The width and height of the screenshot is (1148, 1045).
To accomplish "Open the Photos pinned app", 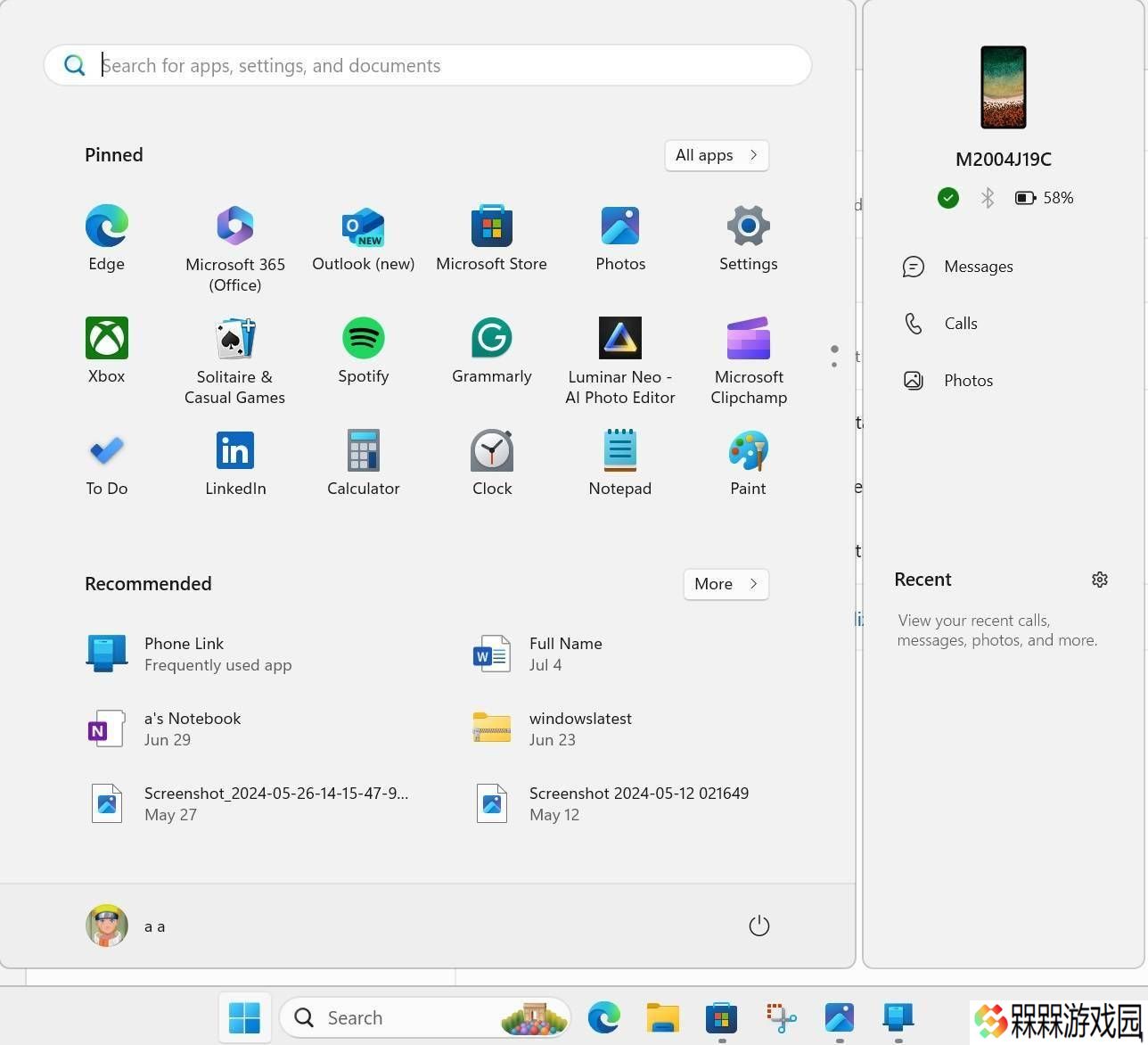I will coord(620,238).
